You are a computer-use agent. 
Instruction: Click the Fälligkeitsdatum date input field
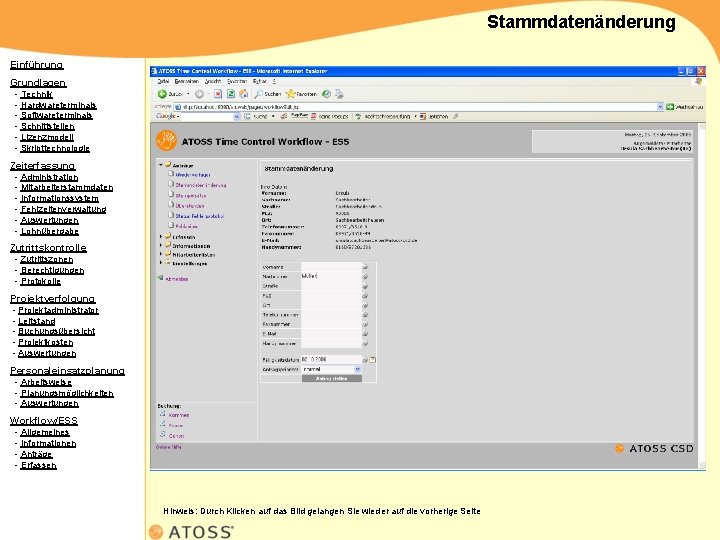tap(331, 360)
